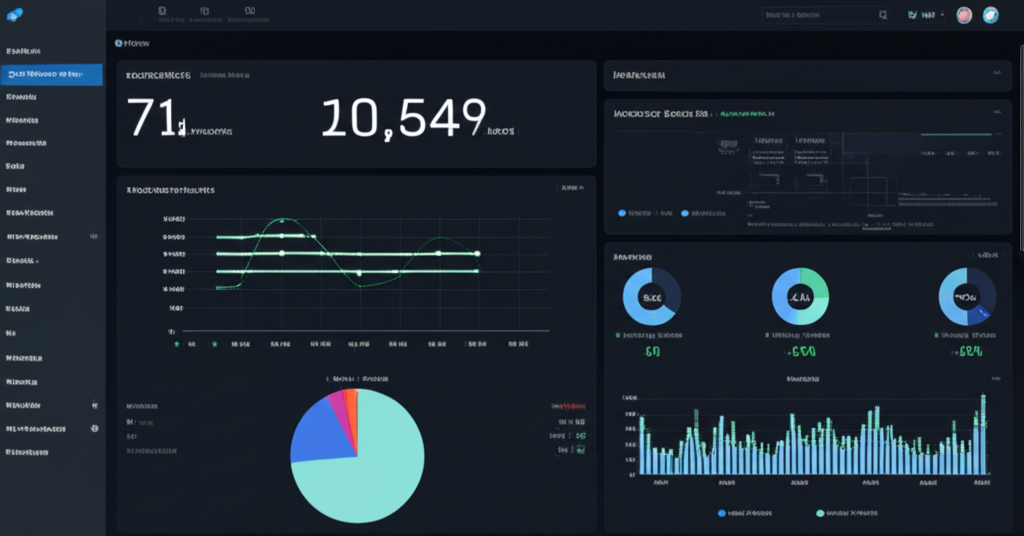Click the leftmost donut chart
The image size is (1024, 536).
[652, 297]
